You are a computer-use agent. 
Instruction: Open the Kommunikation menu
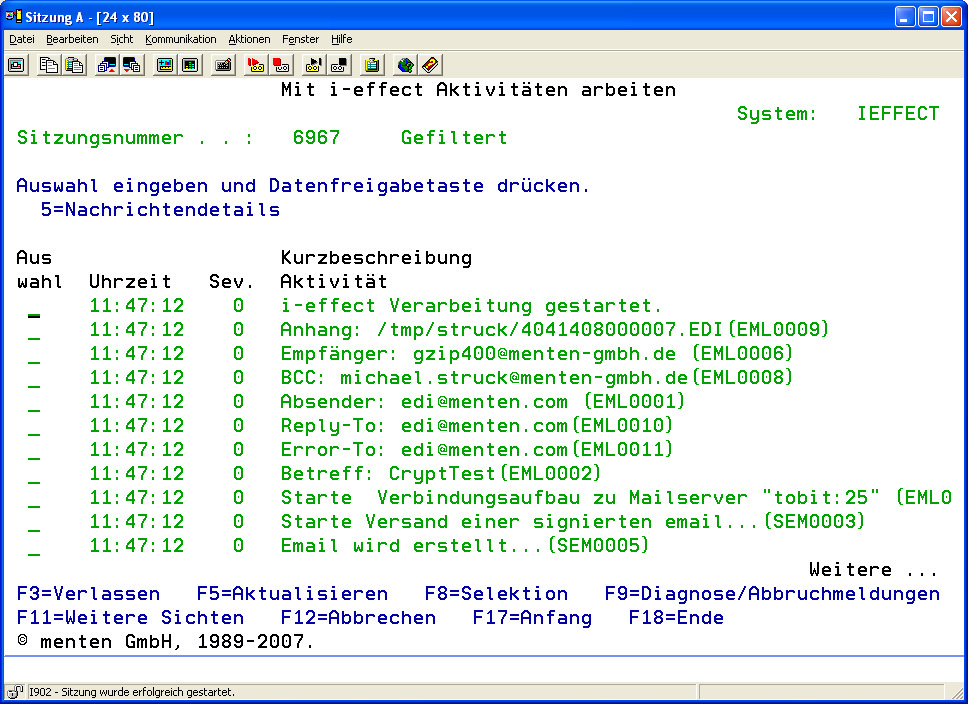click(x=180, y=39)
